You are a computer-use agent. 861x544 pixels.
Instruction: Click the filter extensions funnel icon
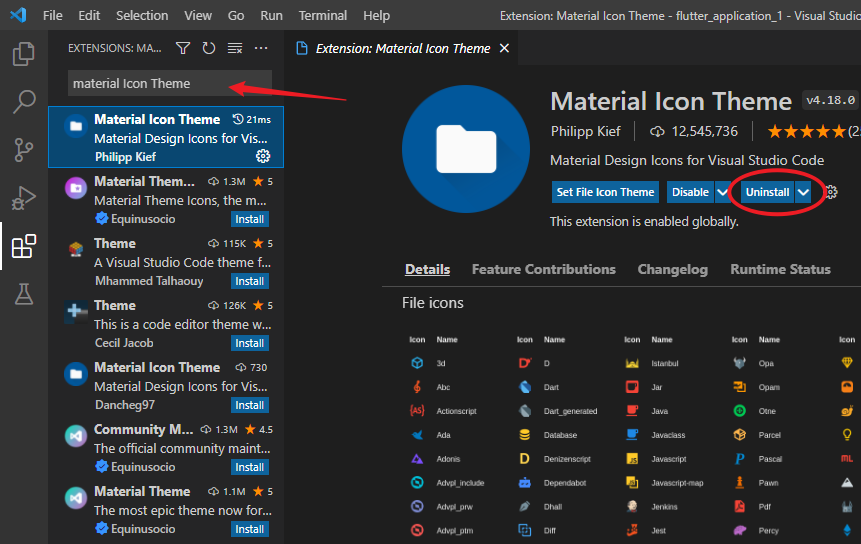pos(183,48)
